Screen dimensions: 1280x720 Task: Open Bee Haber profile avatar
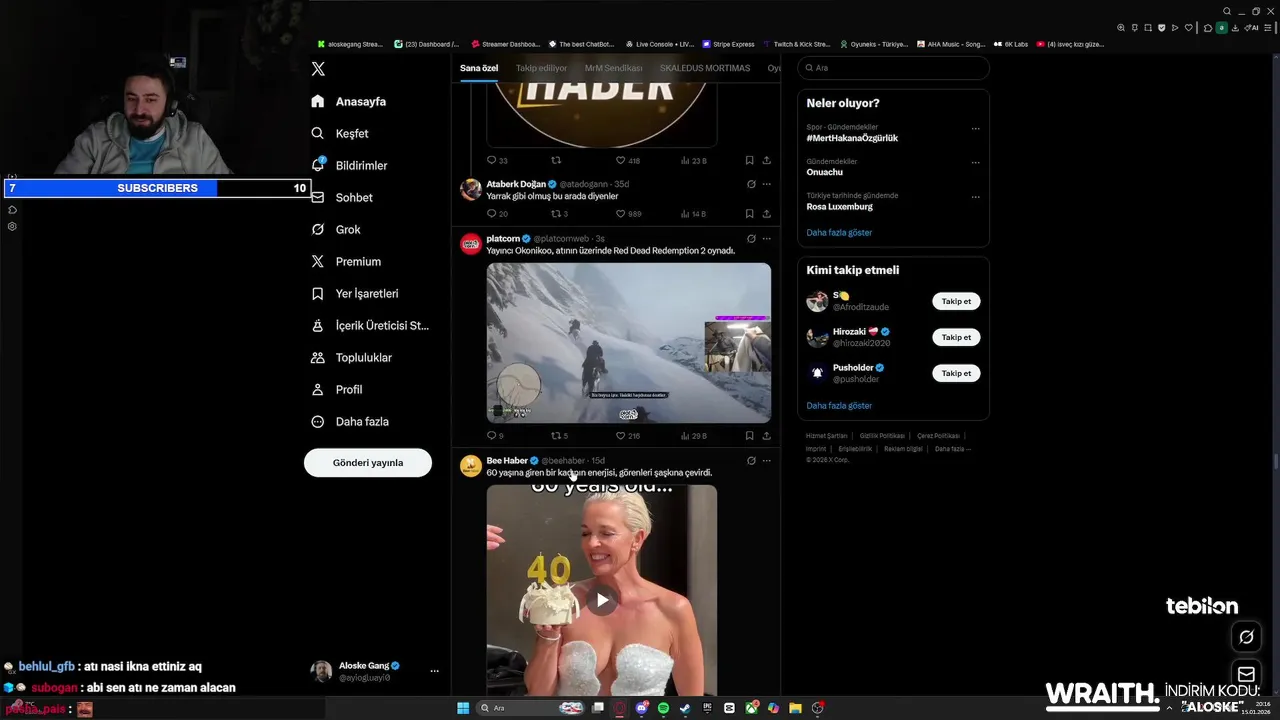pos(471,466)
